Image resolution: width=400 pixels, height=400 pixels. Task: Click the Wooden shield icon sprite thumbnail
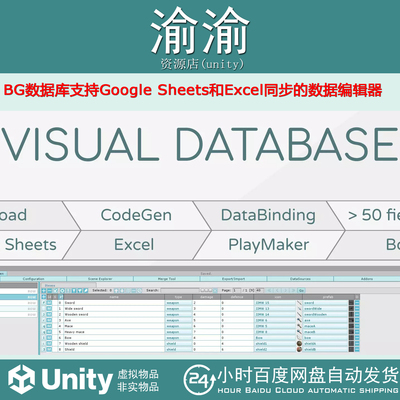point(299,343)
